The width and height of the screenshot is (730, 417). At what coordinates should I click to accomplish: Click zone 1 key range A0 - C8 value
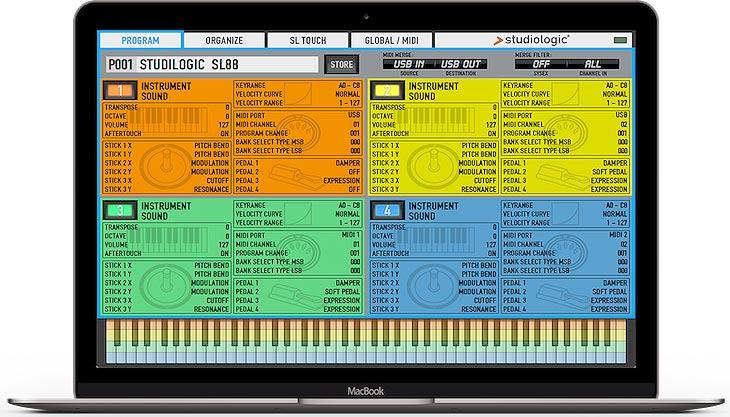[x=349, y=86]
